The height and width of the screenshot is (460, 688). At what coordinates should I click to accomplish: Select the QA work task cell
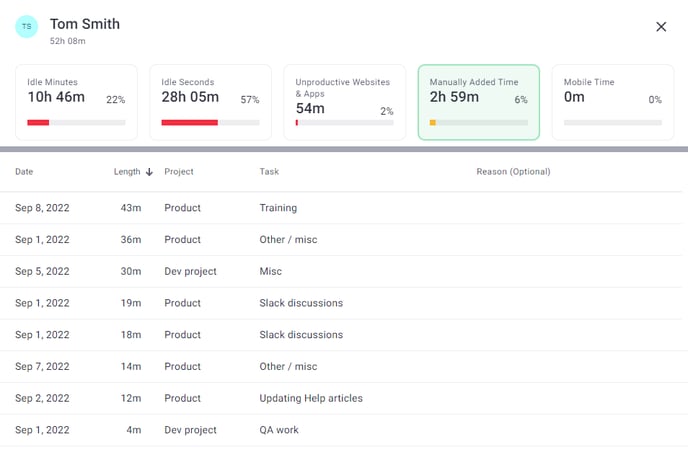(279, 430)
